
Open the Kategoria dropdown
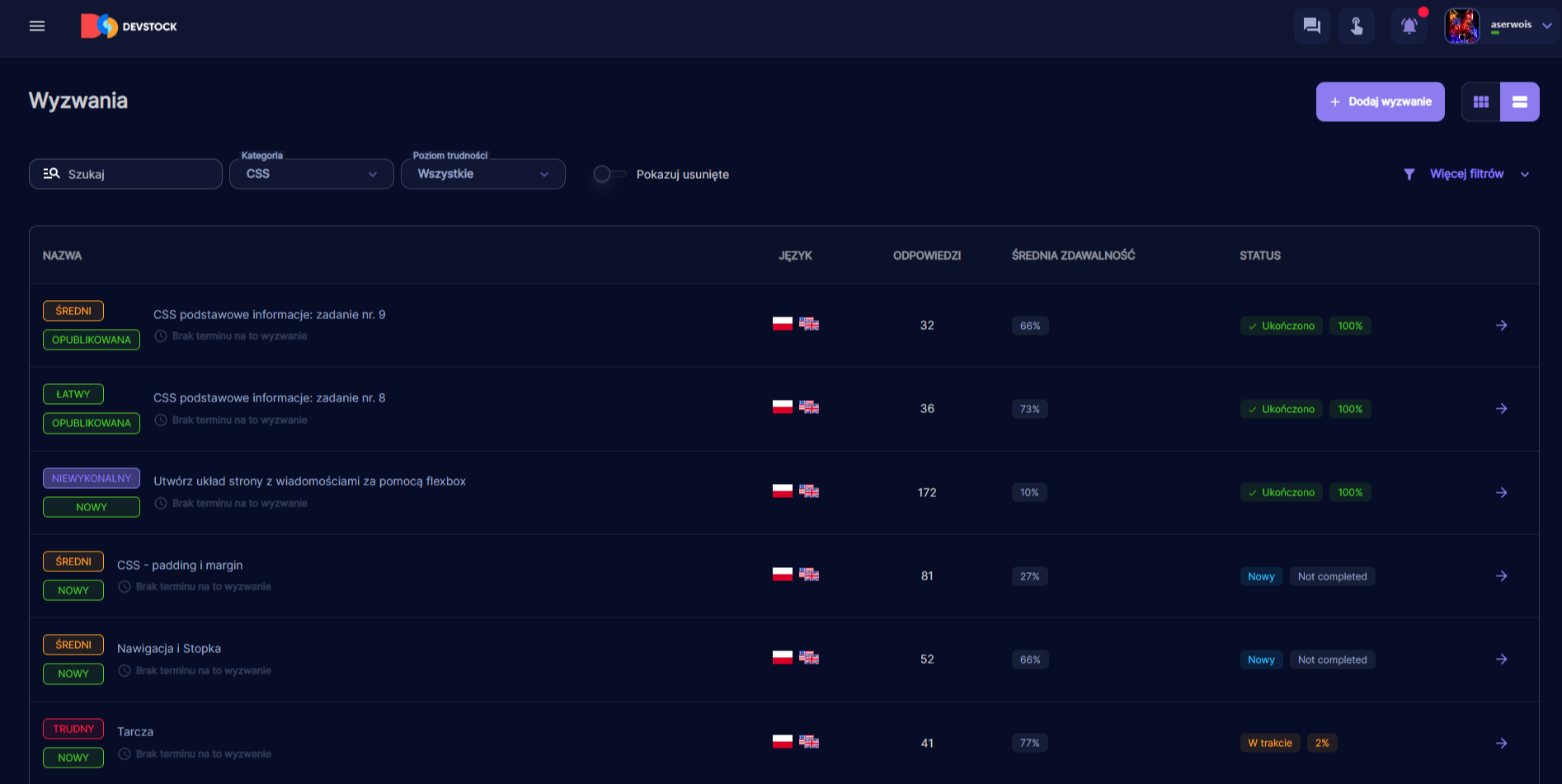click(x=312, y=174)
